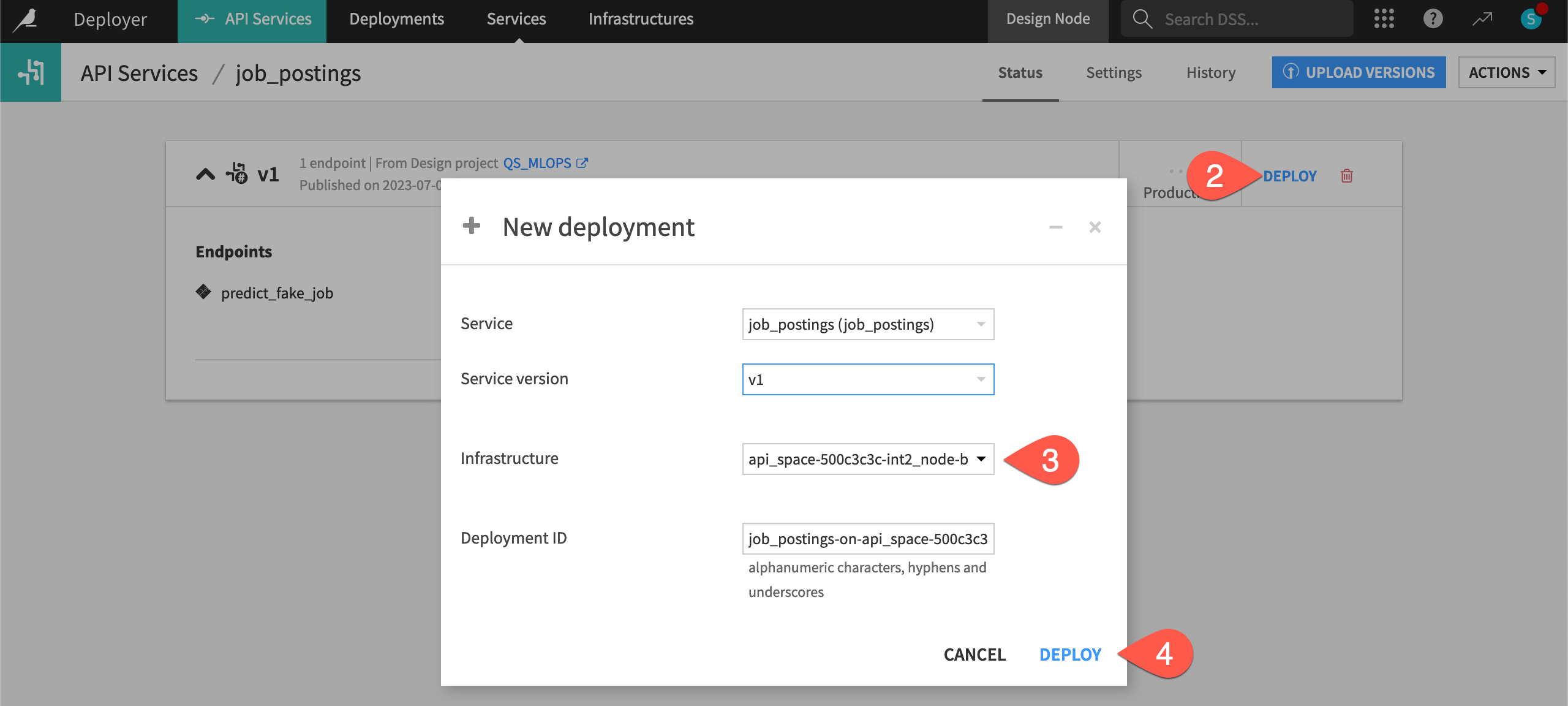
Task: Open the ACTIONS dropdown menu
Action: coord(1506,72)
